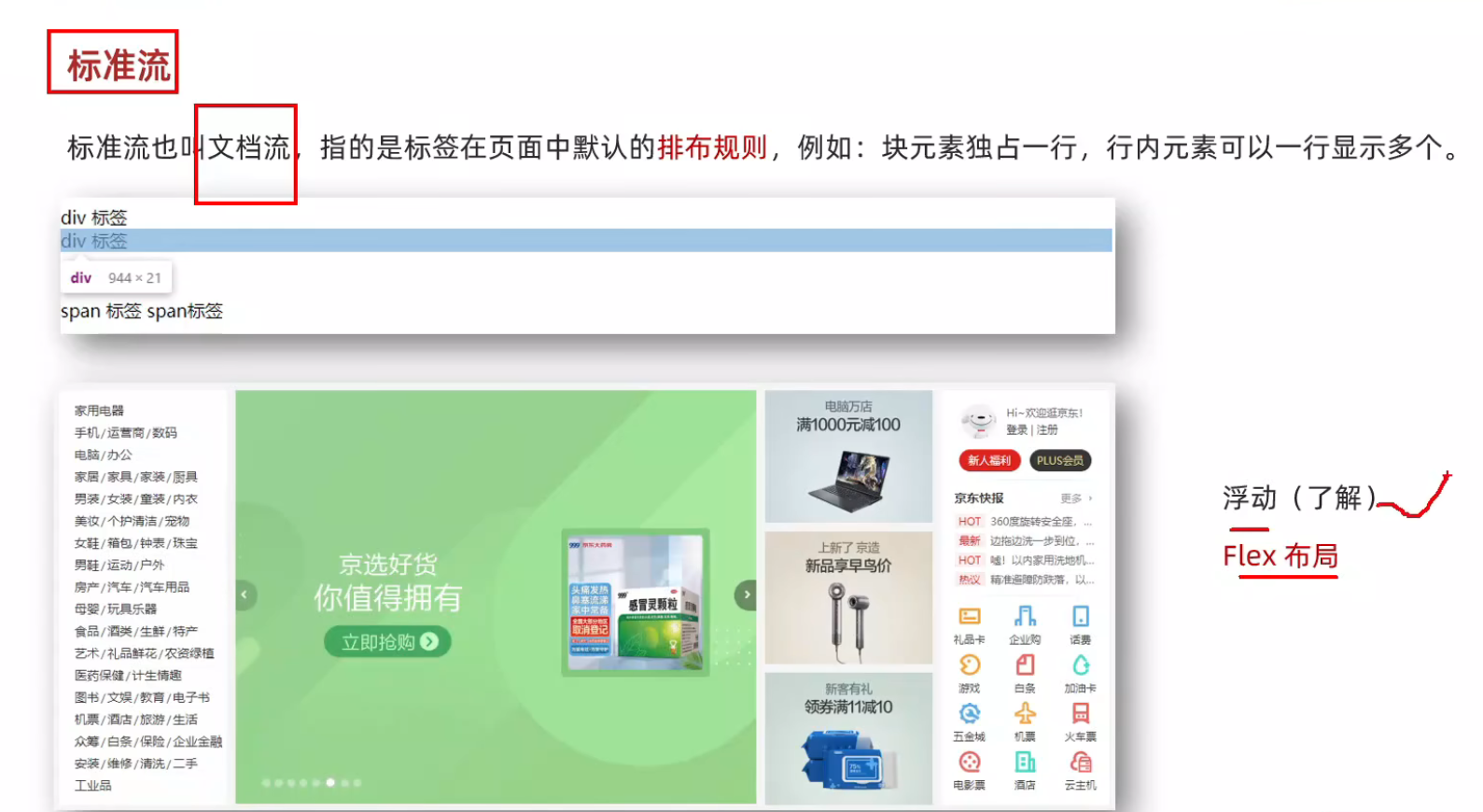Select 手机/运营商/数码 category

pyautogui.click(x=126, y=433)
